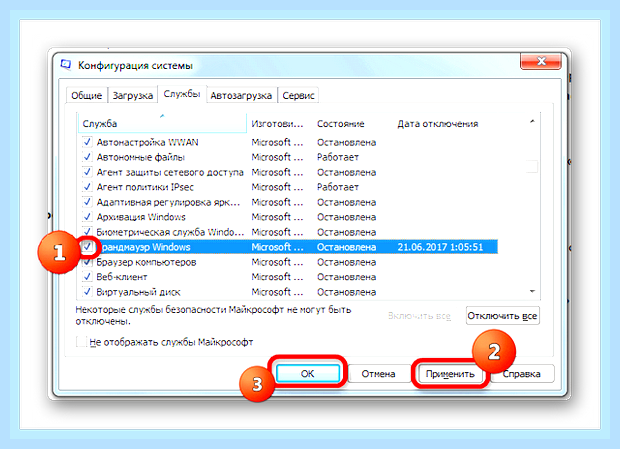Toggle Адаптивная регулировка ярк... checkbox

pyautogui.click(x=87, y=202)
